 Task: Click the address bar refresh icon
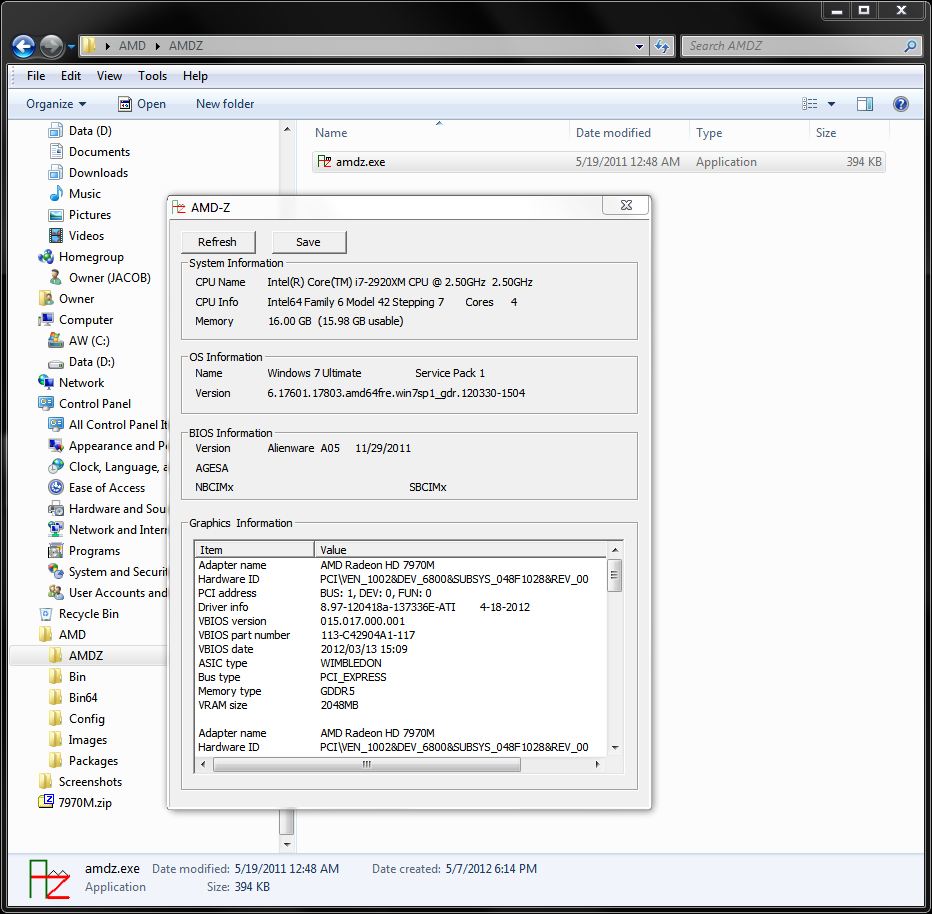(662, 46)
